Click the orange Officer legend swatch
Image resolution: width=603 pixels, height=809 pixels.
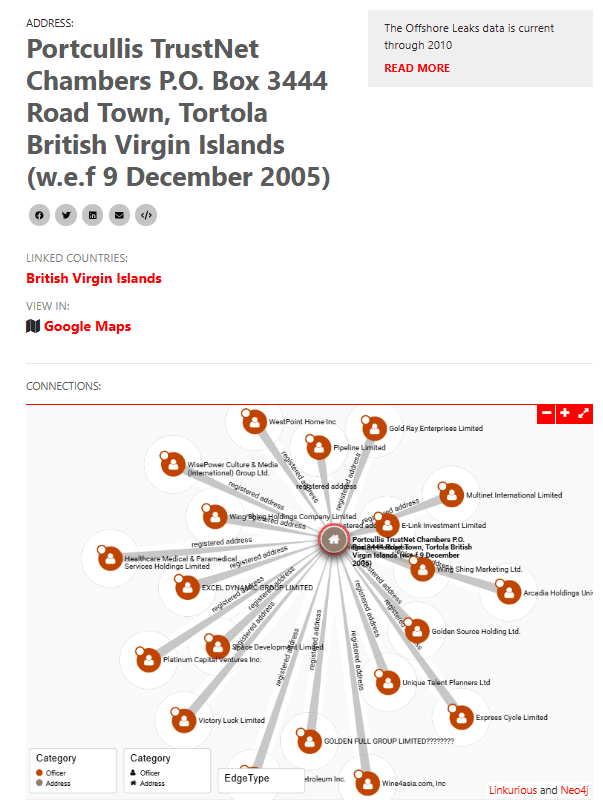[x=39, y=772]
